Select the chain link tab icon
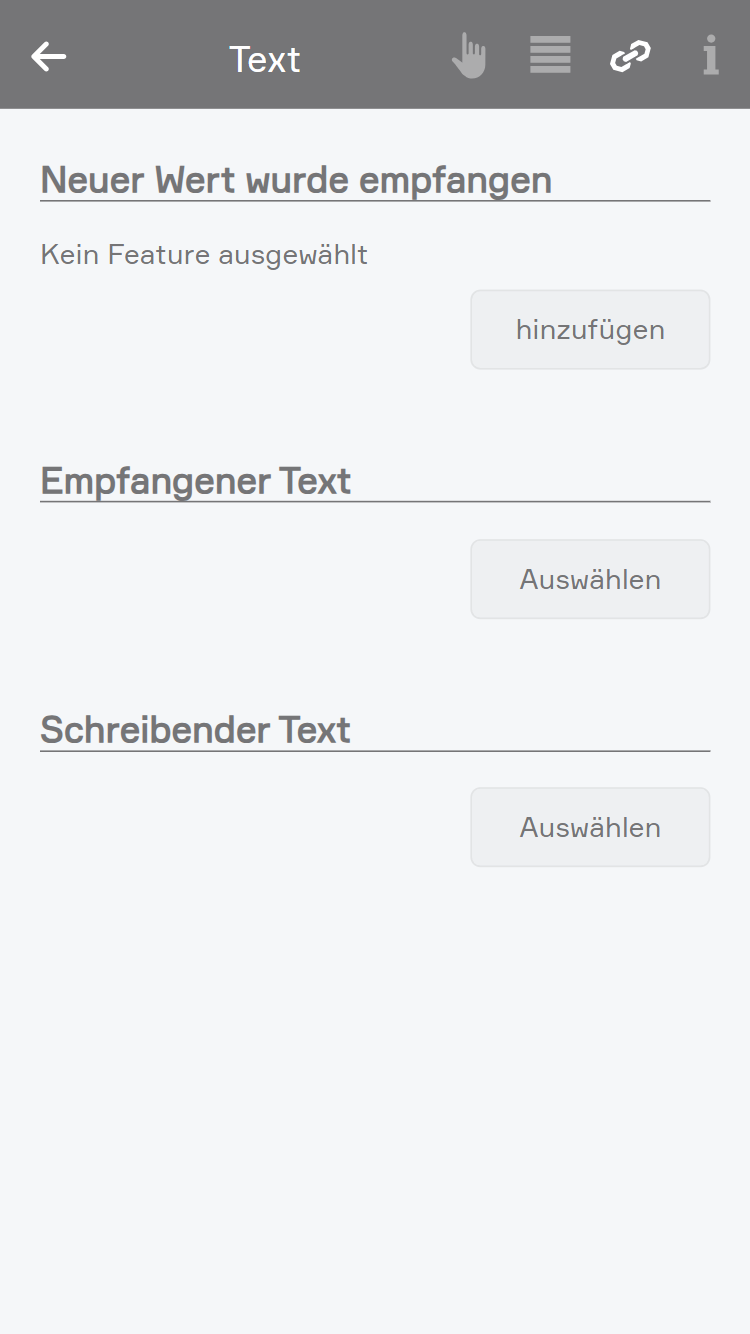 (630, 56)
